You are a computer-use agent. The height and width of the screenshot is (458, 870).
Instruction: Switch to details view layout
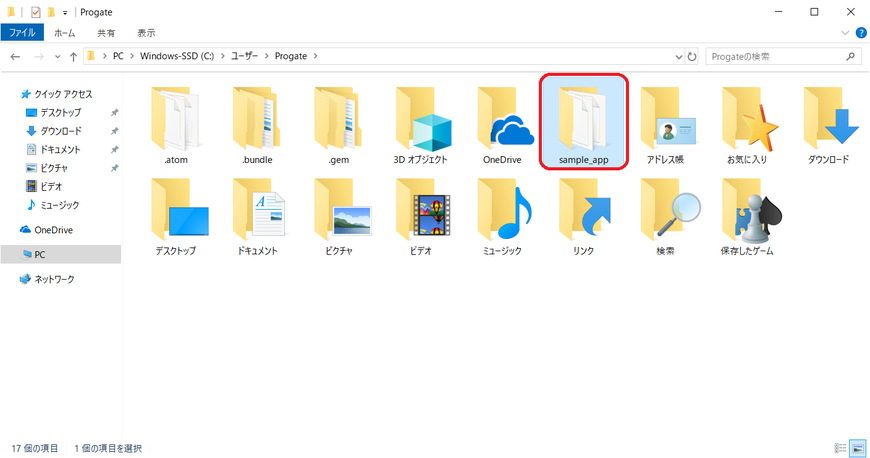(x=840, y=448)
